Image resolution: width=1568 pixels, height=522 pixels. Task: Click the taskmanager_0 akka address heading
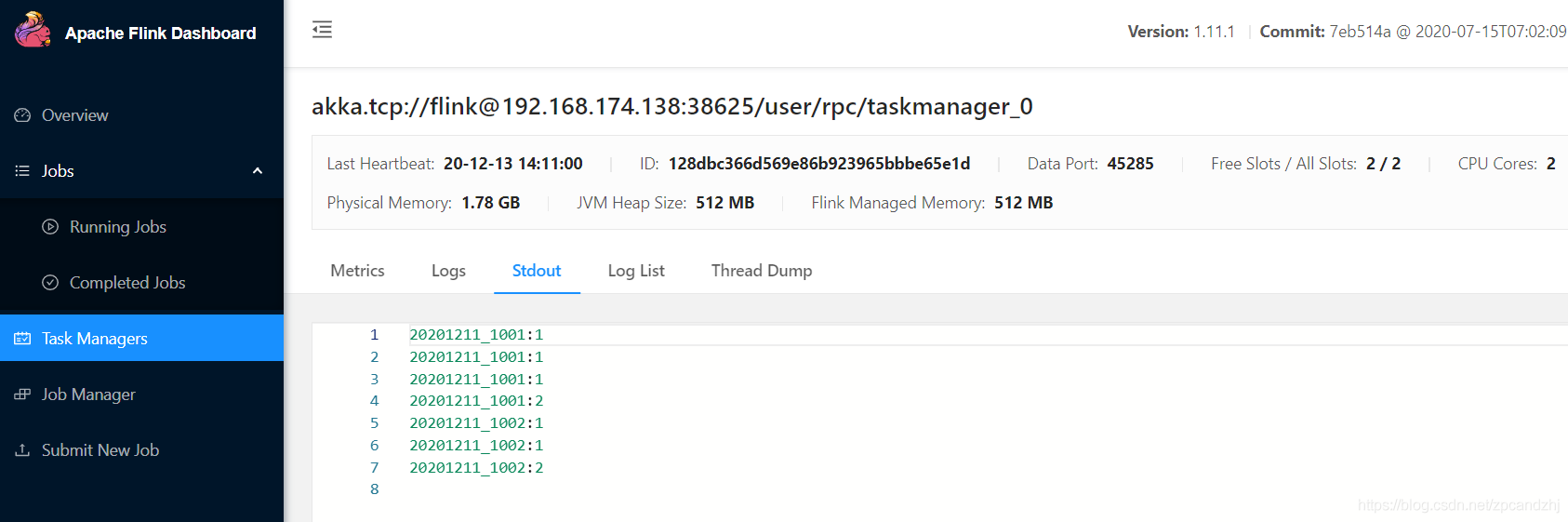tap(671, 106)
